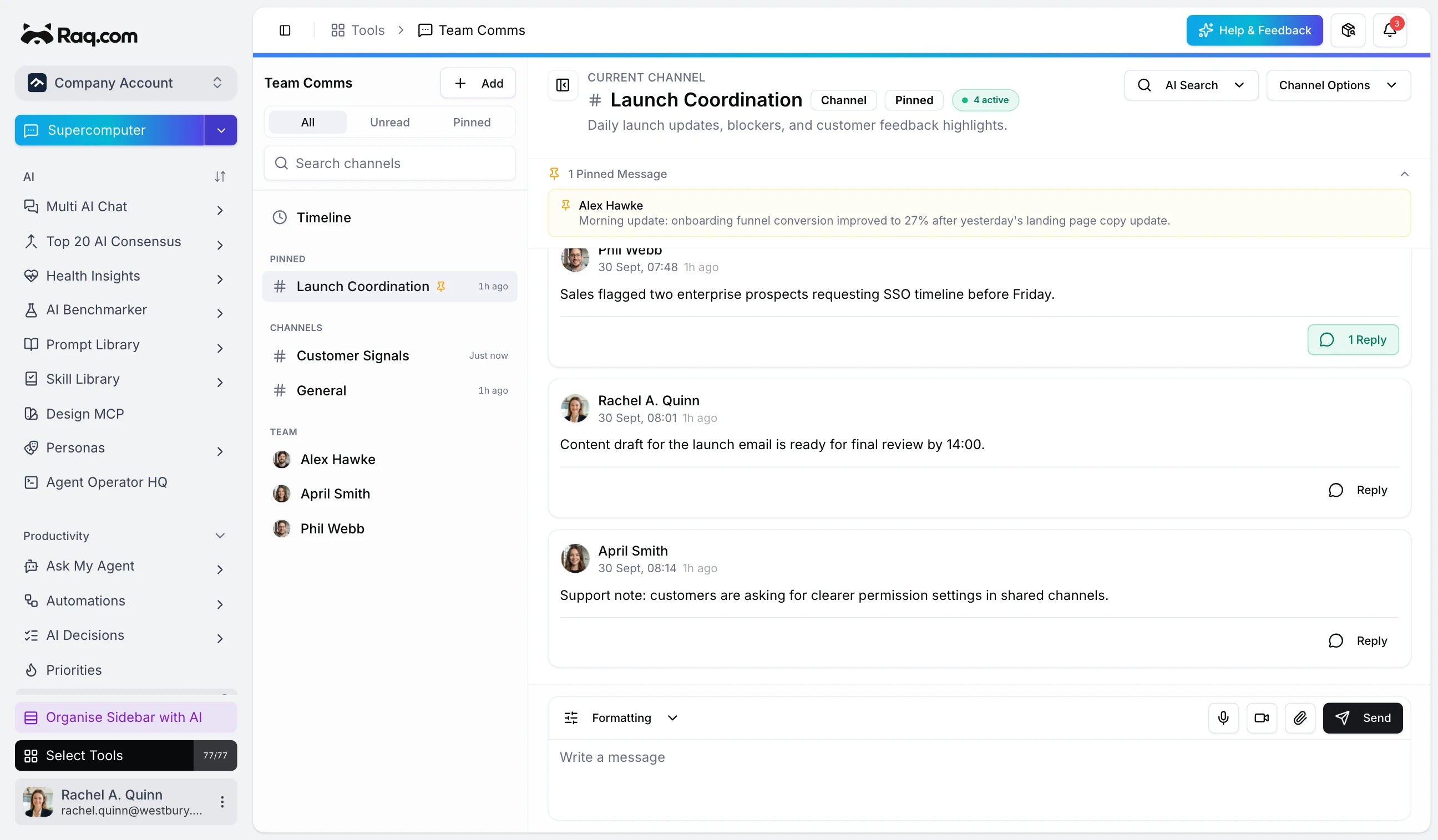
Task: Attach a file using the paperclip icon
Action: pos(1300,717)
